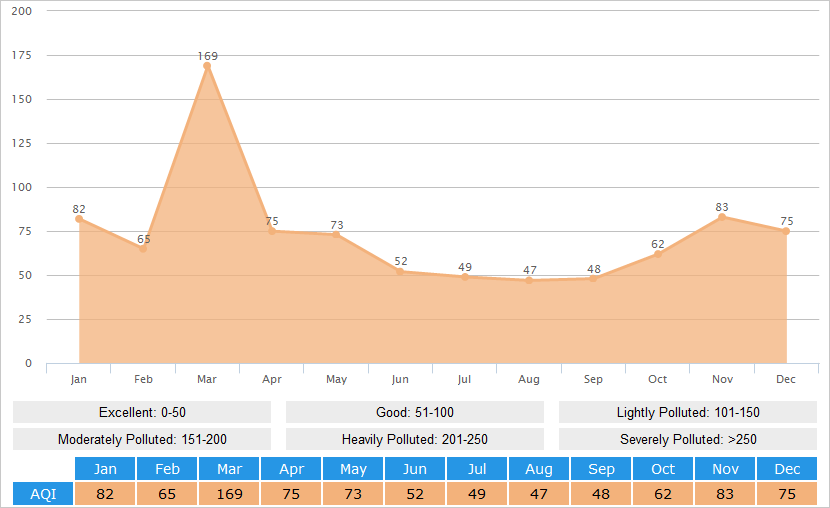The image size is (830, 508).
Task: Click the table cell with AQI value 65
Action: (167, 494)
